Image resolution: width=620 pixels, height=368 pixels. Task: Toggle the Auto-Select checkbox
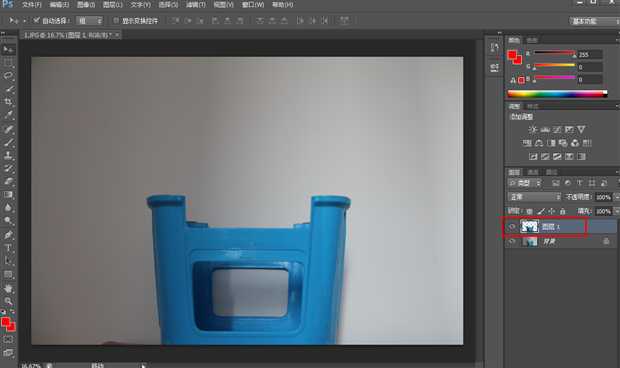[36, 20]
